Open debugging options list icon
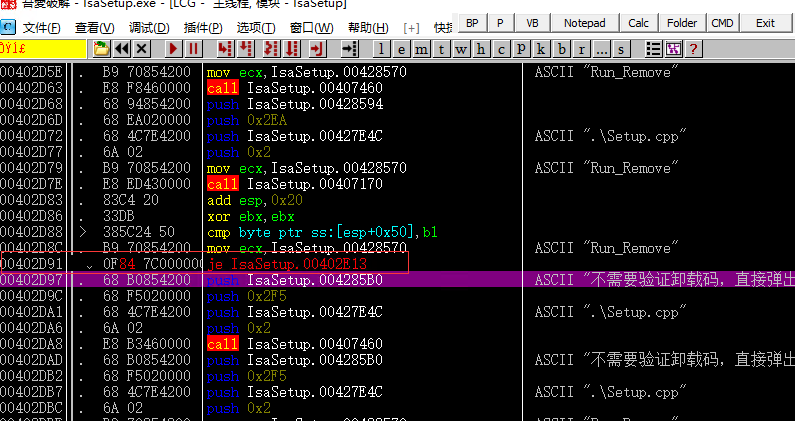Image resolution: width=795 pixels, height=421 pixels. pos(653,49)
